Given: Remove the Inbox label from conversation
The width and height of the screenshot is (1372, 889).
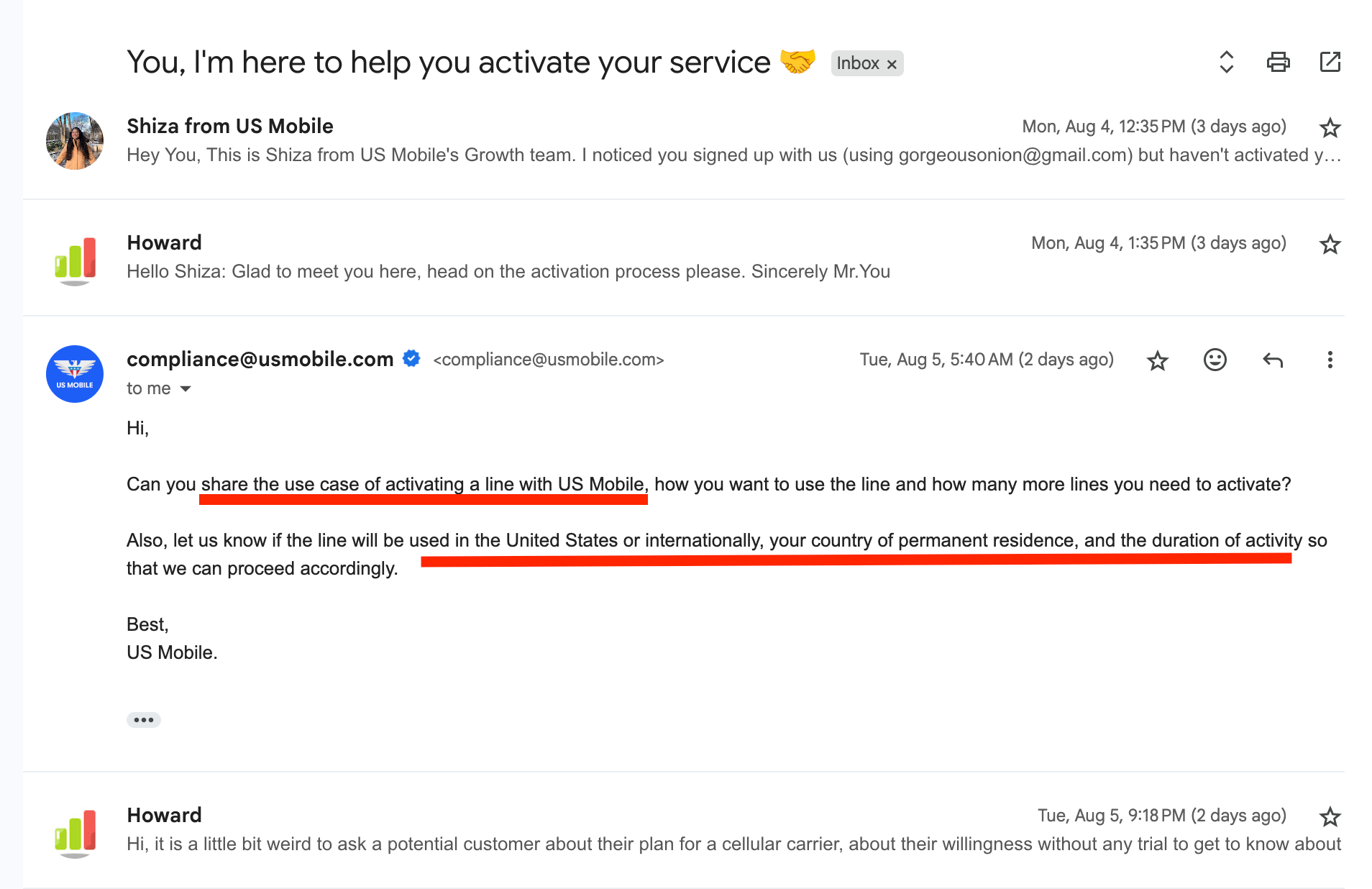Looking at the screenshot, I should coord(892,64).
